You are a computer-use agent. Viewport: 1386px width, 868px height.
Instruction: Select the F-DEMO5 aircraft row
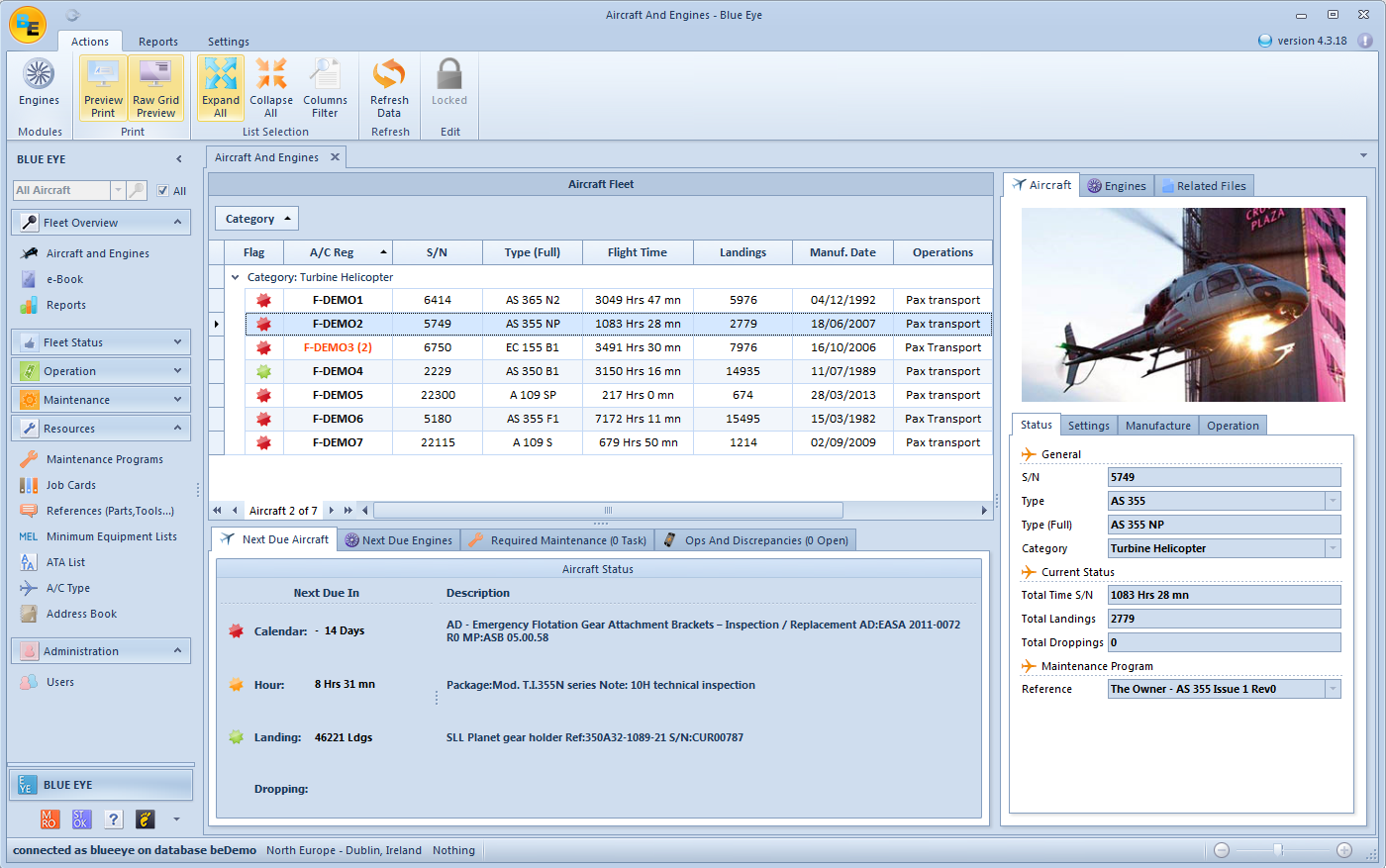(339, 395)
